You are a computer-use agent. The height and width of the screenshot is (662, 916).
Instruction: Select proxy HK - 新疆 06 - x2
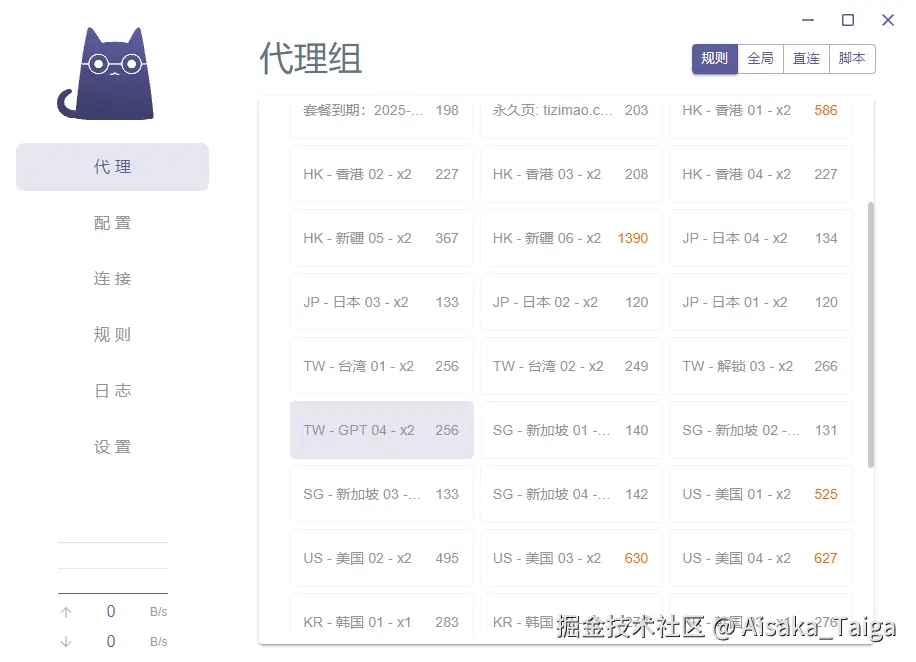(x=571, y=238)
